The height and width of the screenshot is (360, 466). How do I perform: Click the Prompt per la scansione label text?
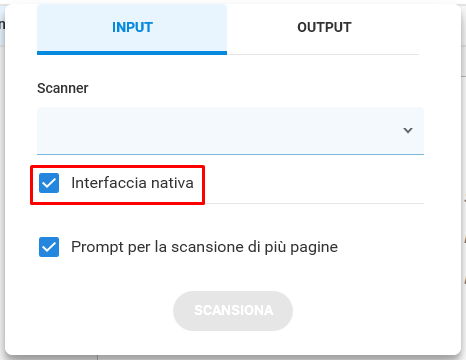pyautogui.click(x=204, y=247)
